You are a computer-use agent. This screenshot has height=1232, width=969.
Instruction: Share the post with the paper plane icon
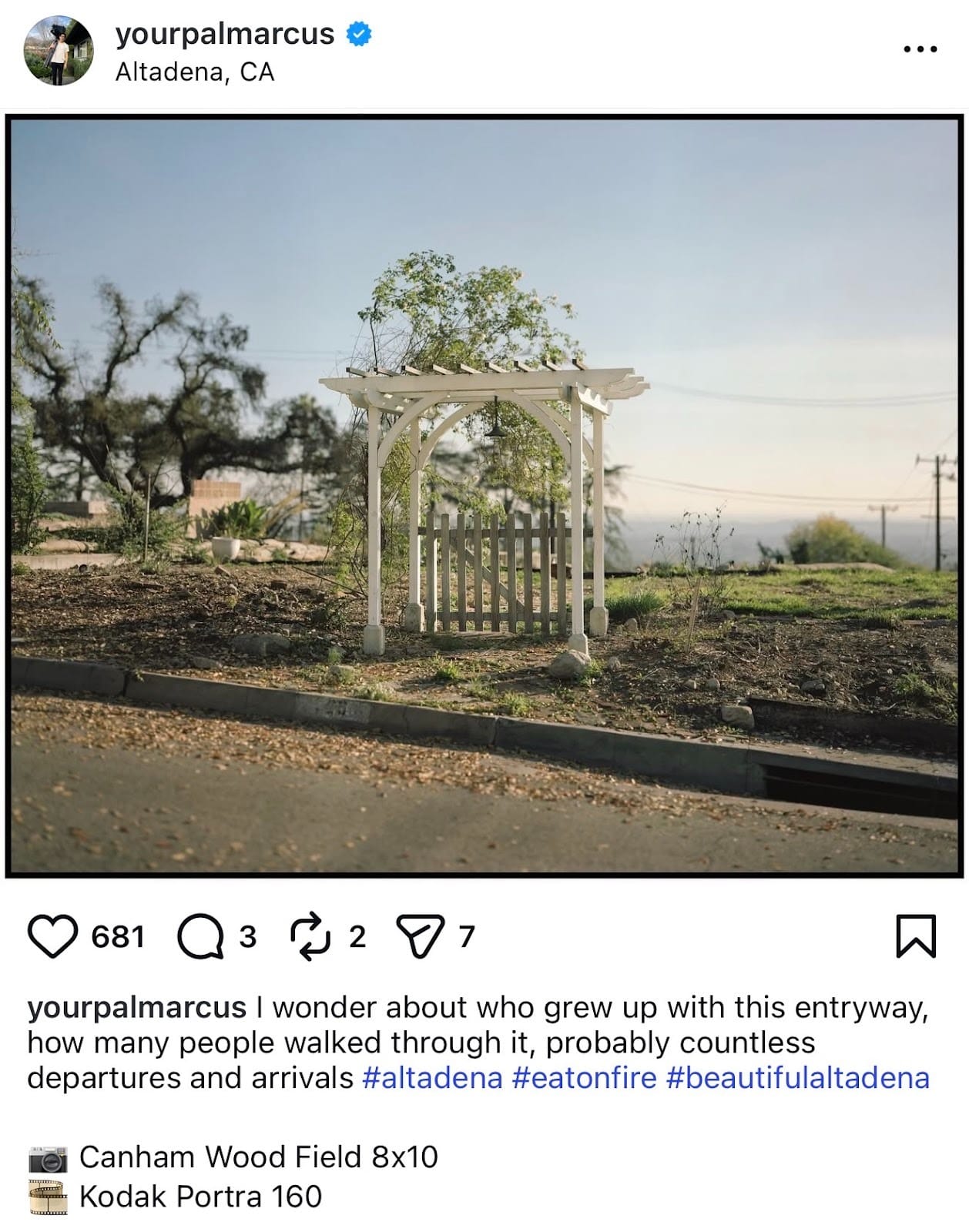tap(420, 936)
